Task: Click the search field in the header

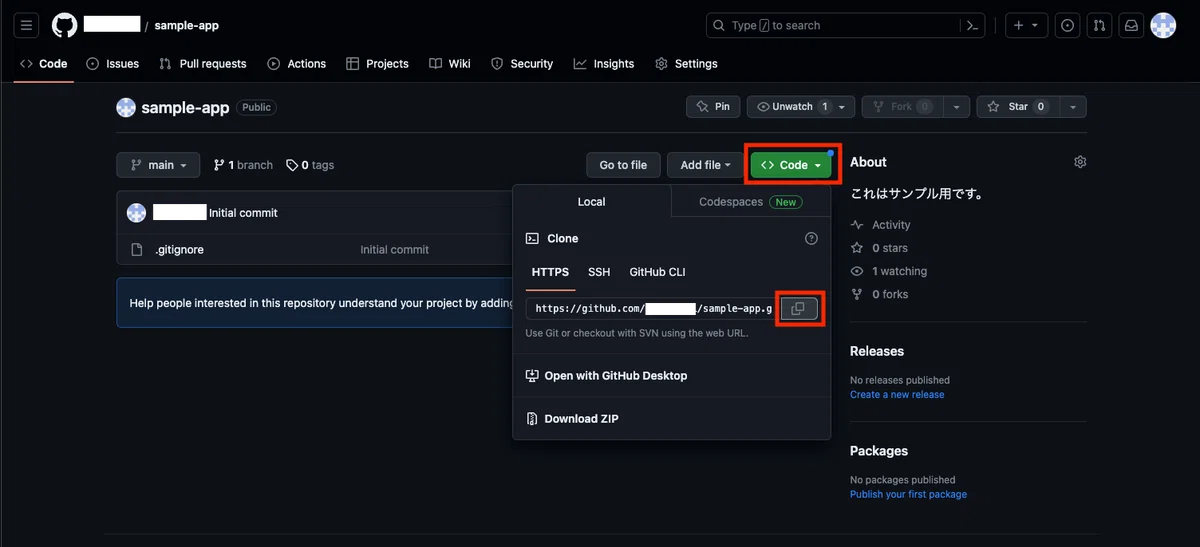Action: [x=845, y=25]
